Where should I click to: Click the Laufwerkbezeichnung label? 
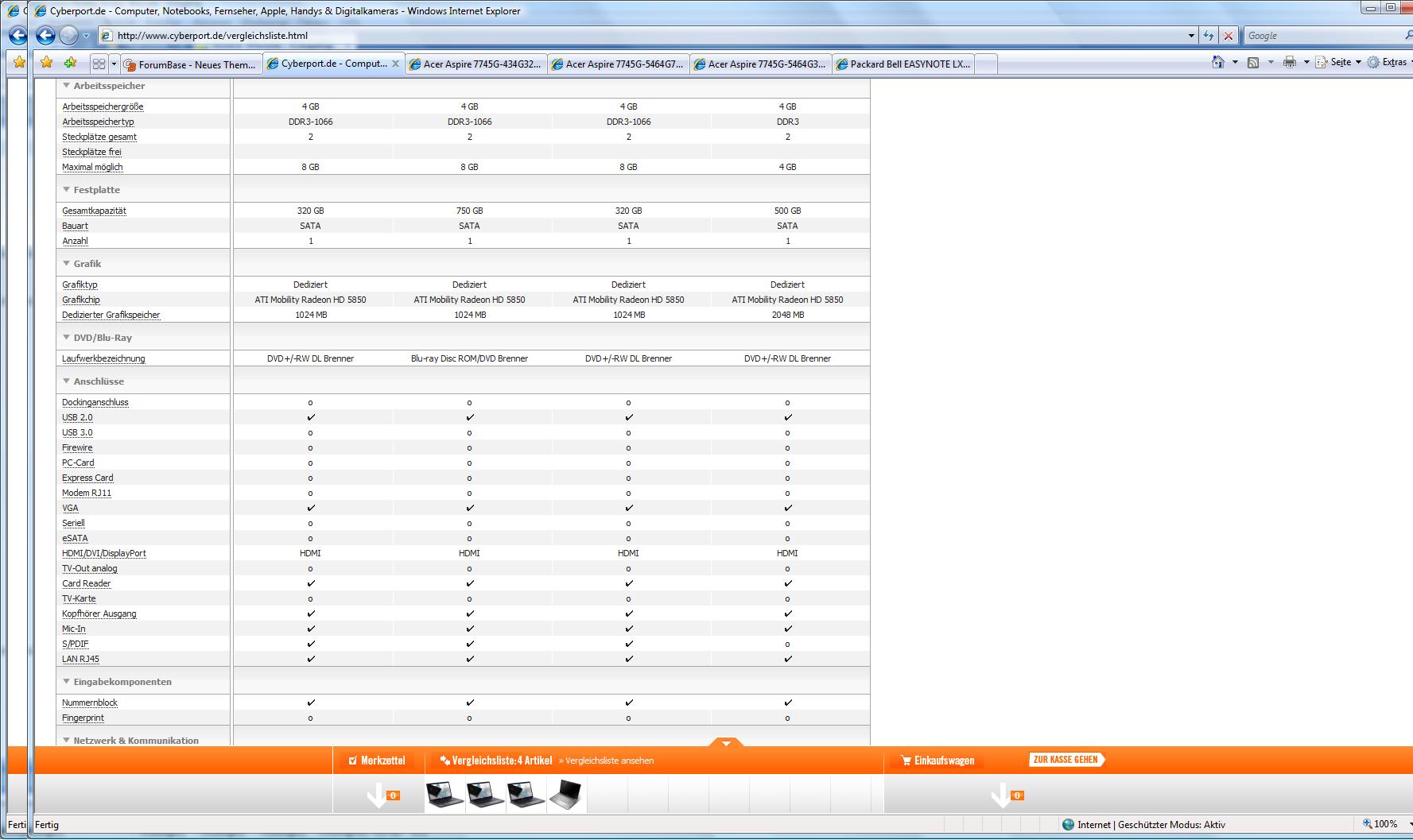coord(103,358)
